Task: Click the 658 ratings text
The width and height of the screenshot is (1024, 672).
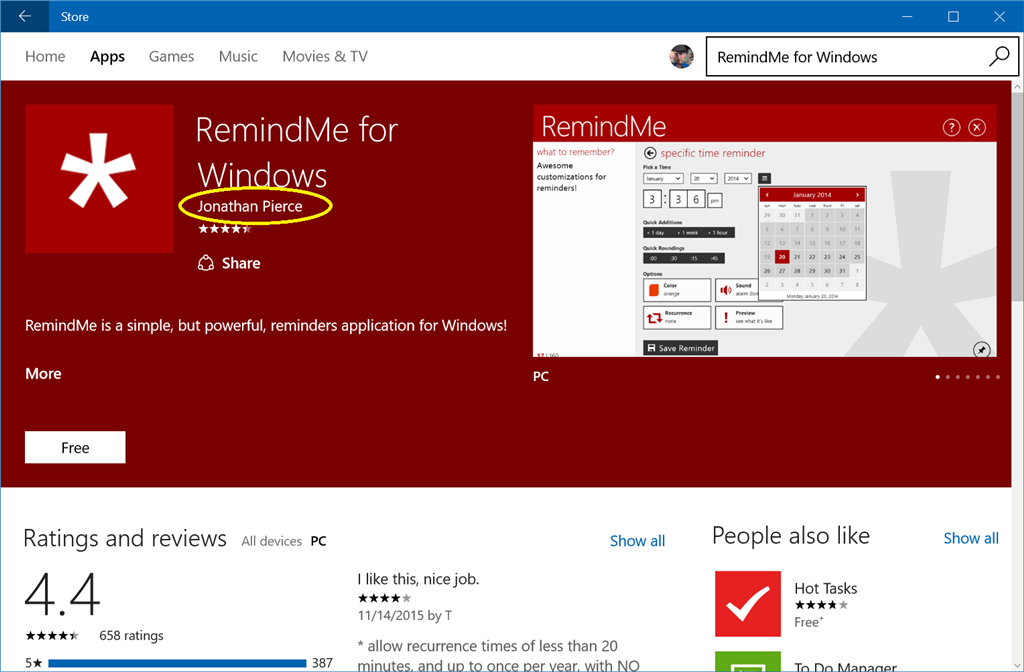Action: pos(131,635)
